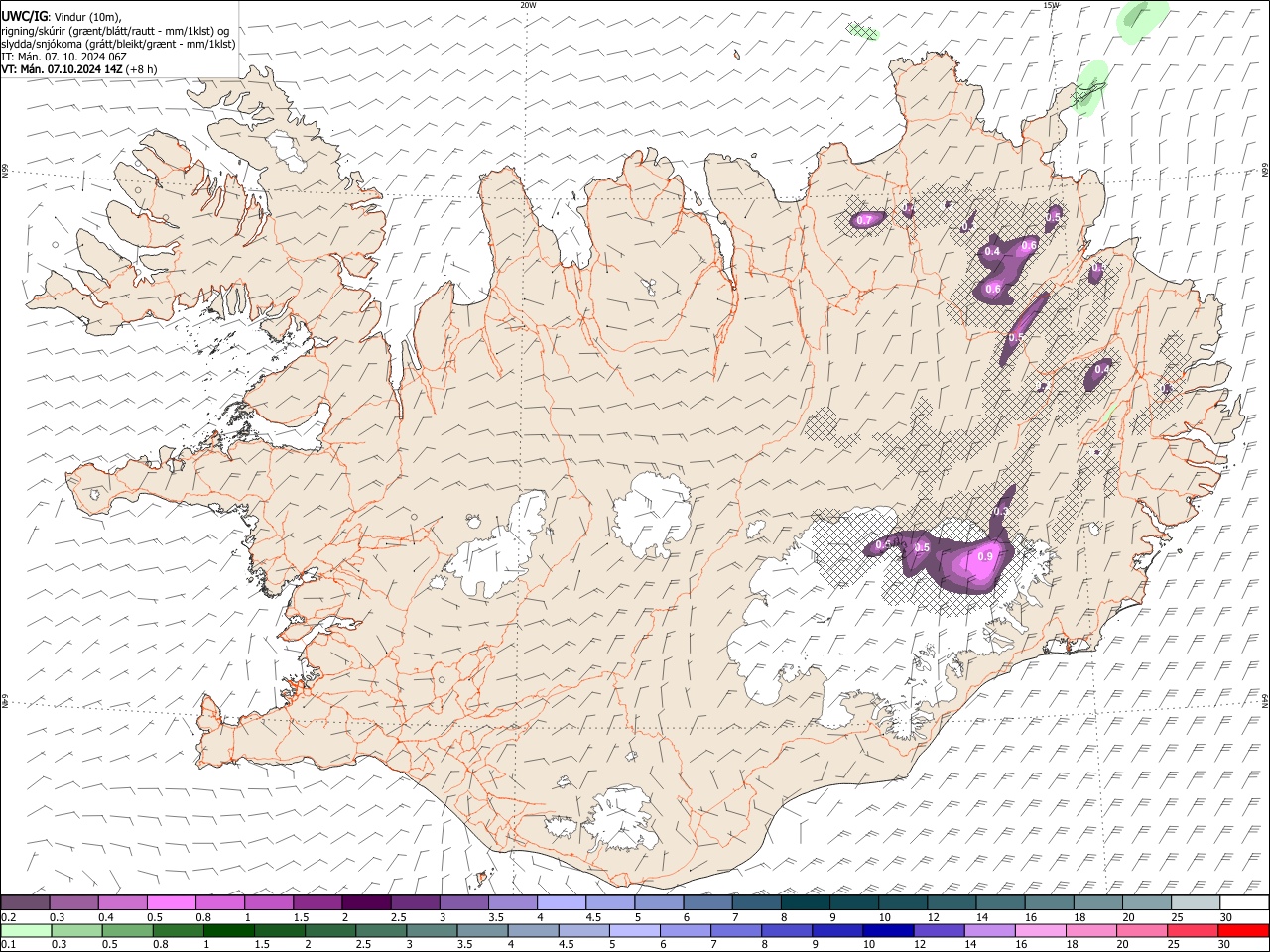
Task: Select lower scale purple swatch at 12
Action: (x=940, y=930)
